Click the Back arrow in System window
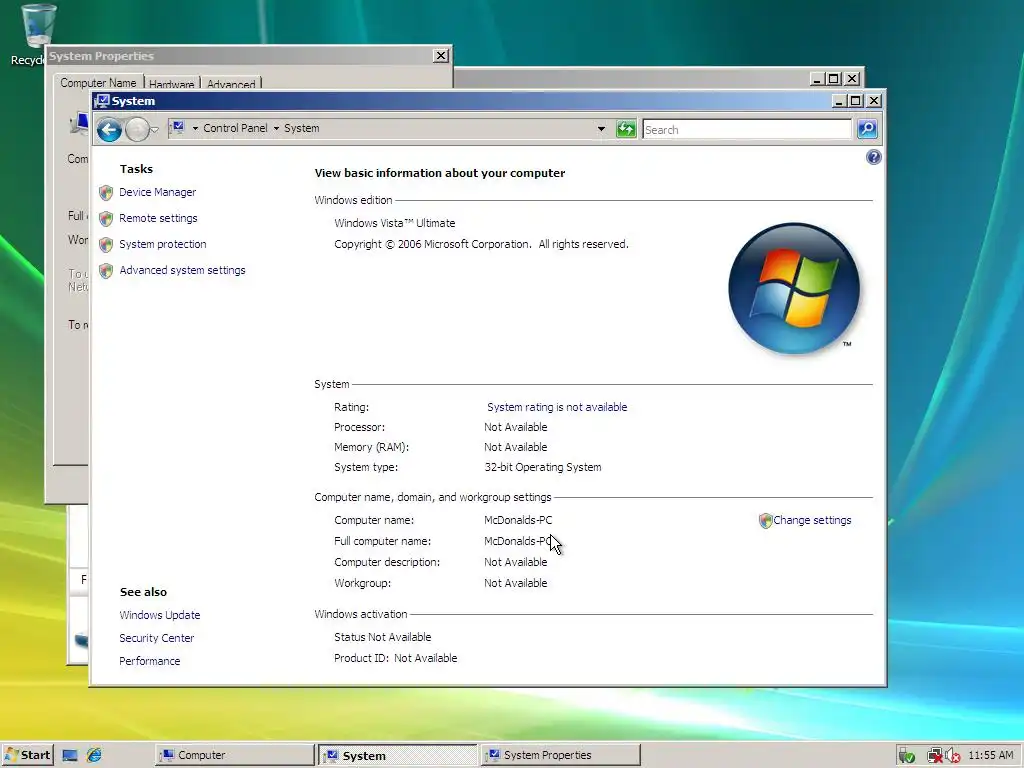This screenshot has height=768, width=1024. click(109, 130)
